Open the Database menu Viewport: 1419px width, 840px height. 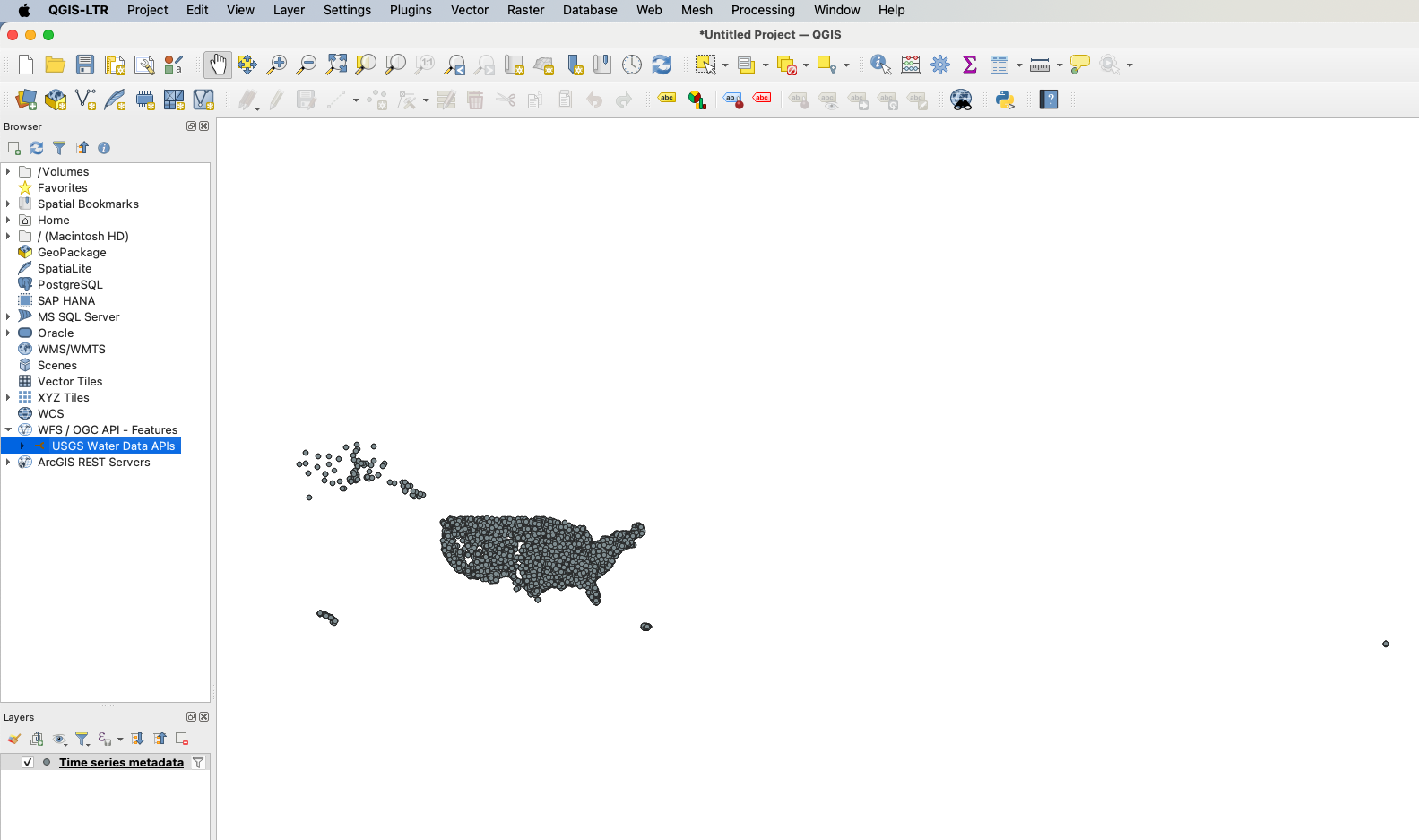(x=590, y=10)
